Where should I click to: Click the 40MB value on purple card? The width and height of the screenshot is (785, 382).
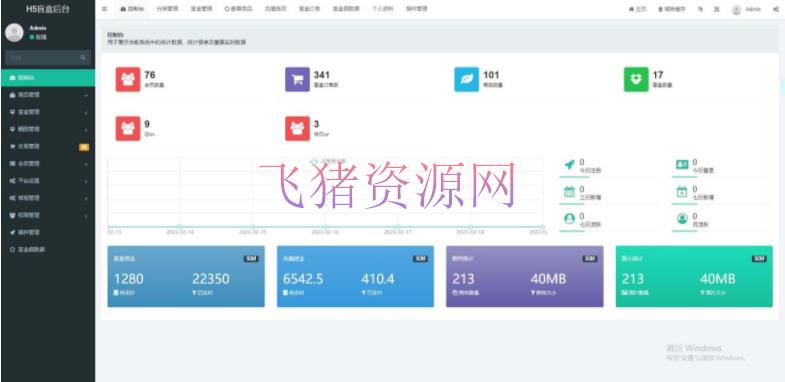(548, 279)
